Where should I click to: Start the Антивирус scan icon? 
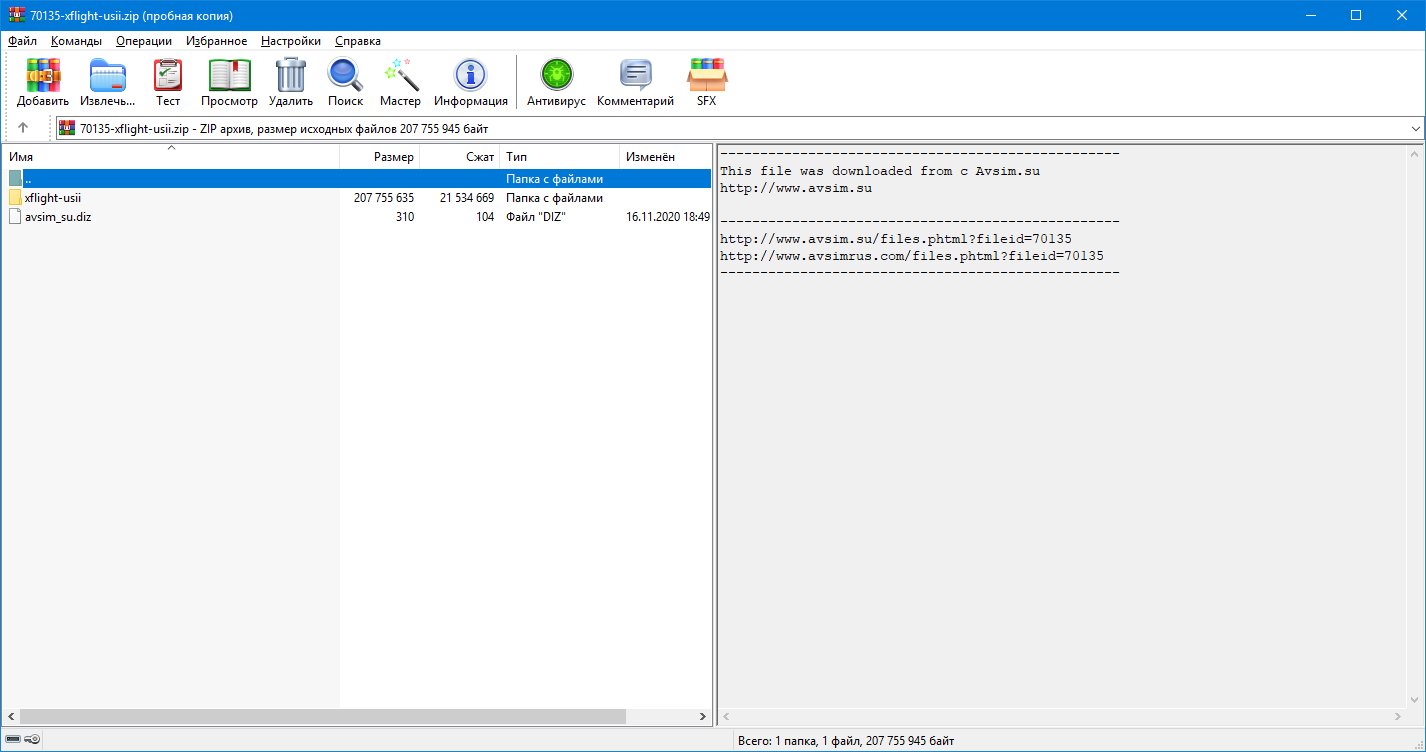coord(556,76)
